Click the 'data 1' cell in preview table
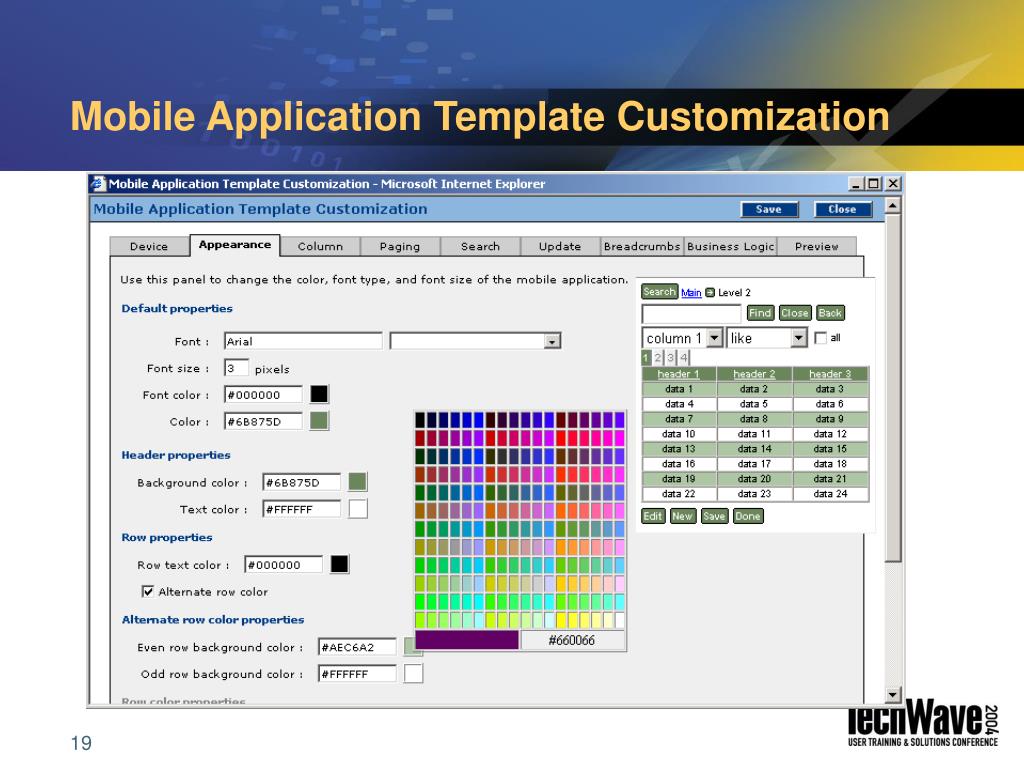Screen dimensions: 1024x768 (x=679, y=389)
